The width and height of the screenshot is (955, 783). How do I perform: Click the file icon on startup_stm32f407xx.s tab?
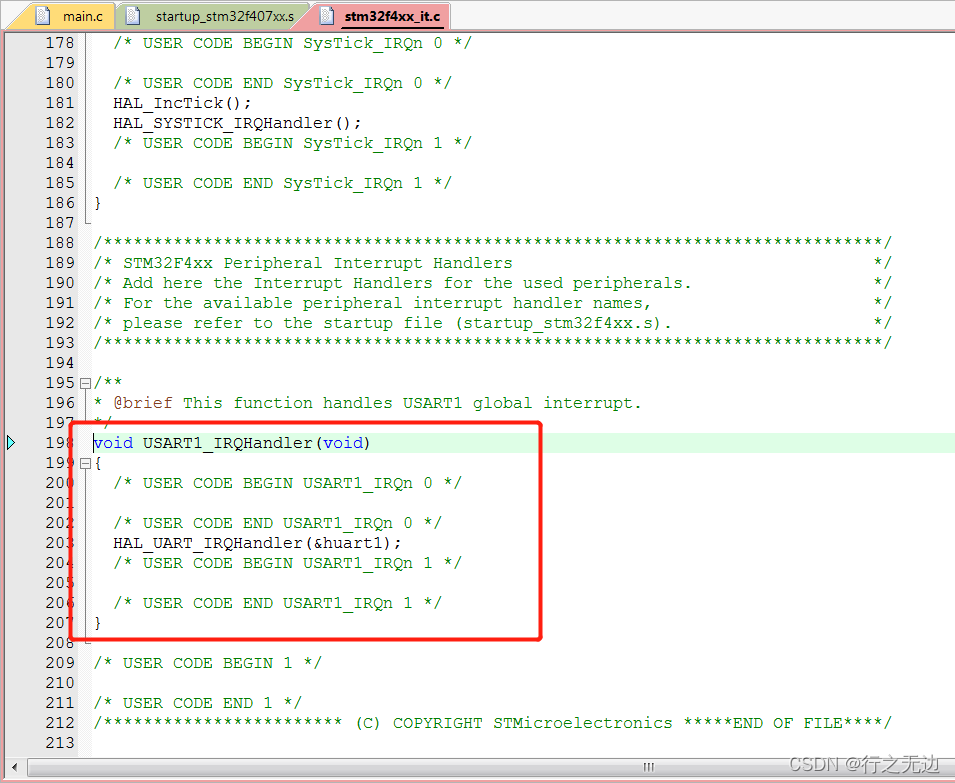[132, 16]
